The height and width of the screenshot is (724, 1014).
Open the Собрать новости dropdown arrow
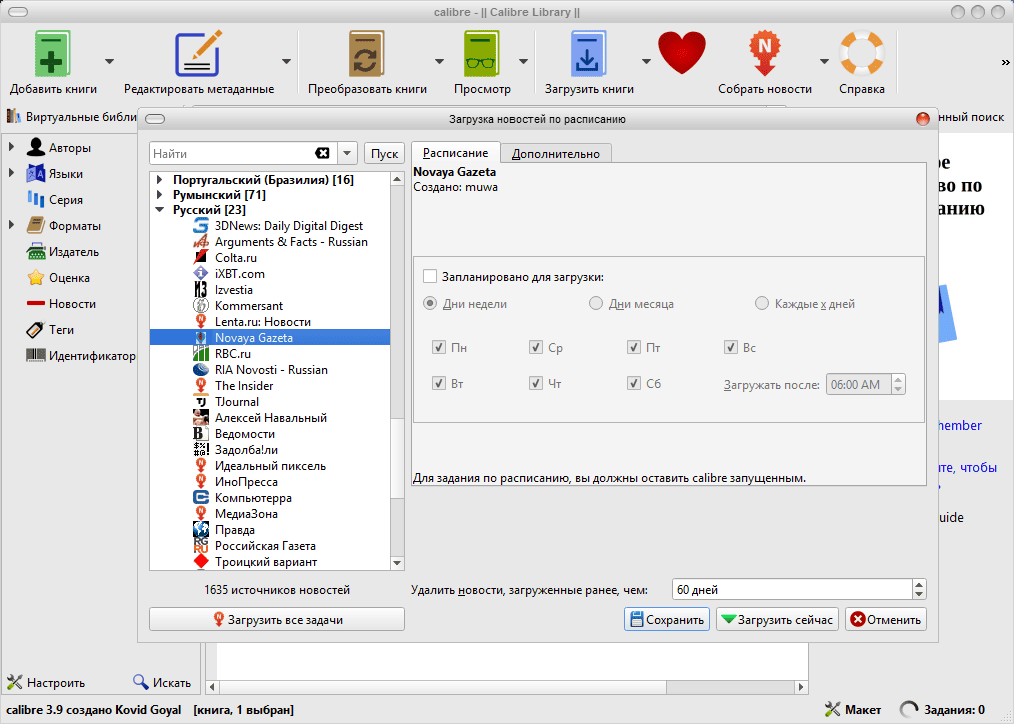coord(824,61)
